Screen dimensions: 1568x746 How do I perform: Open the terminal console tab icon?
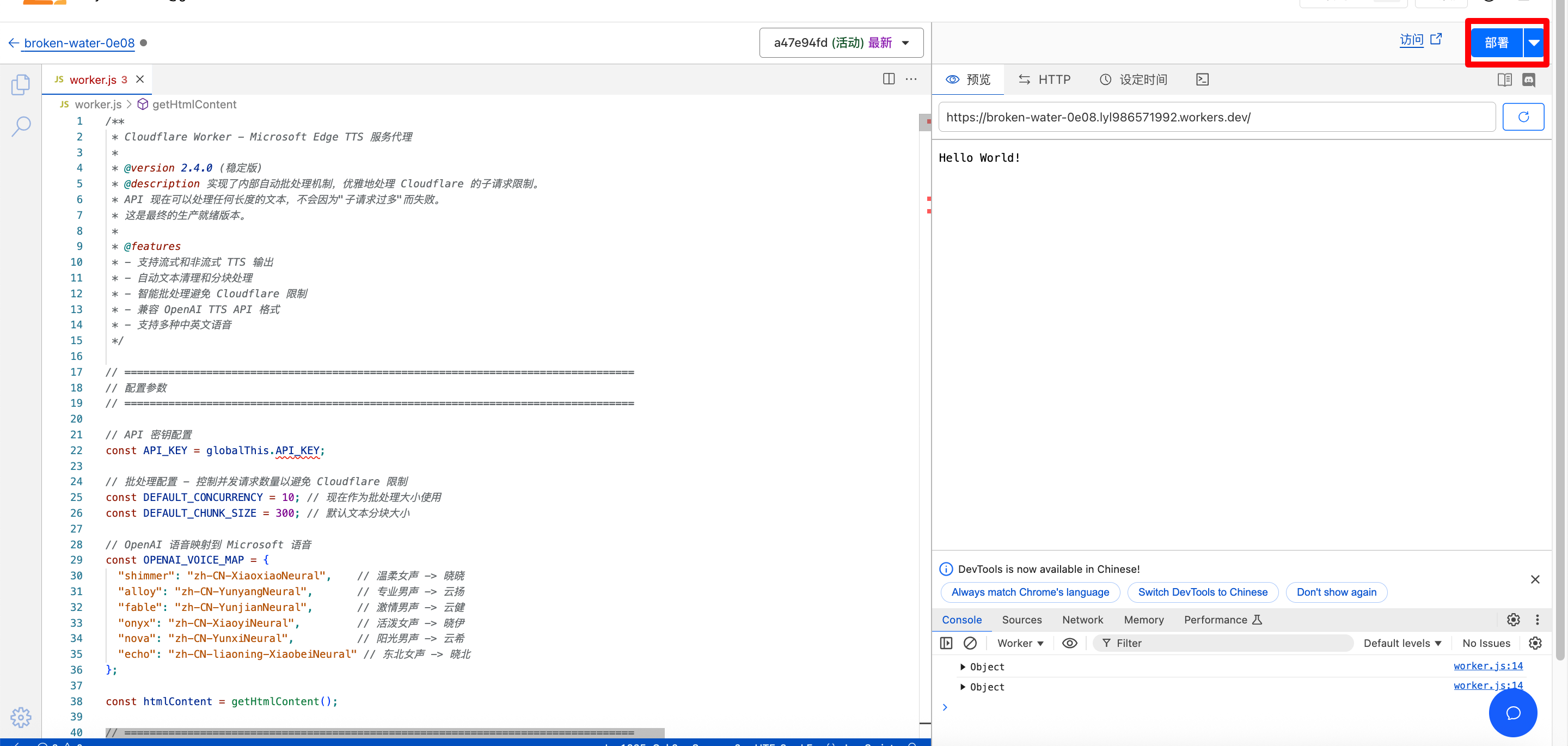[x=1202, y=80]
